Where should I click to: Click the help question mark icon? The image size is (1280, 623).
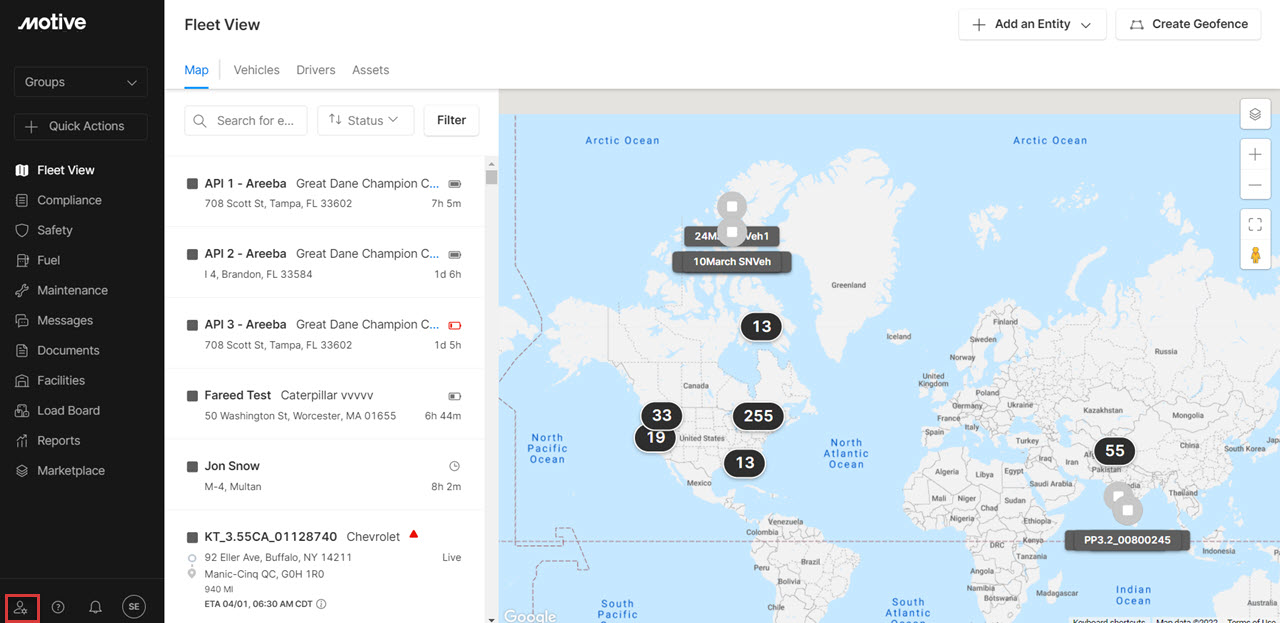[x=58, y=607]
